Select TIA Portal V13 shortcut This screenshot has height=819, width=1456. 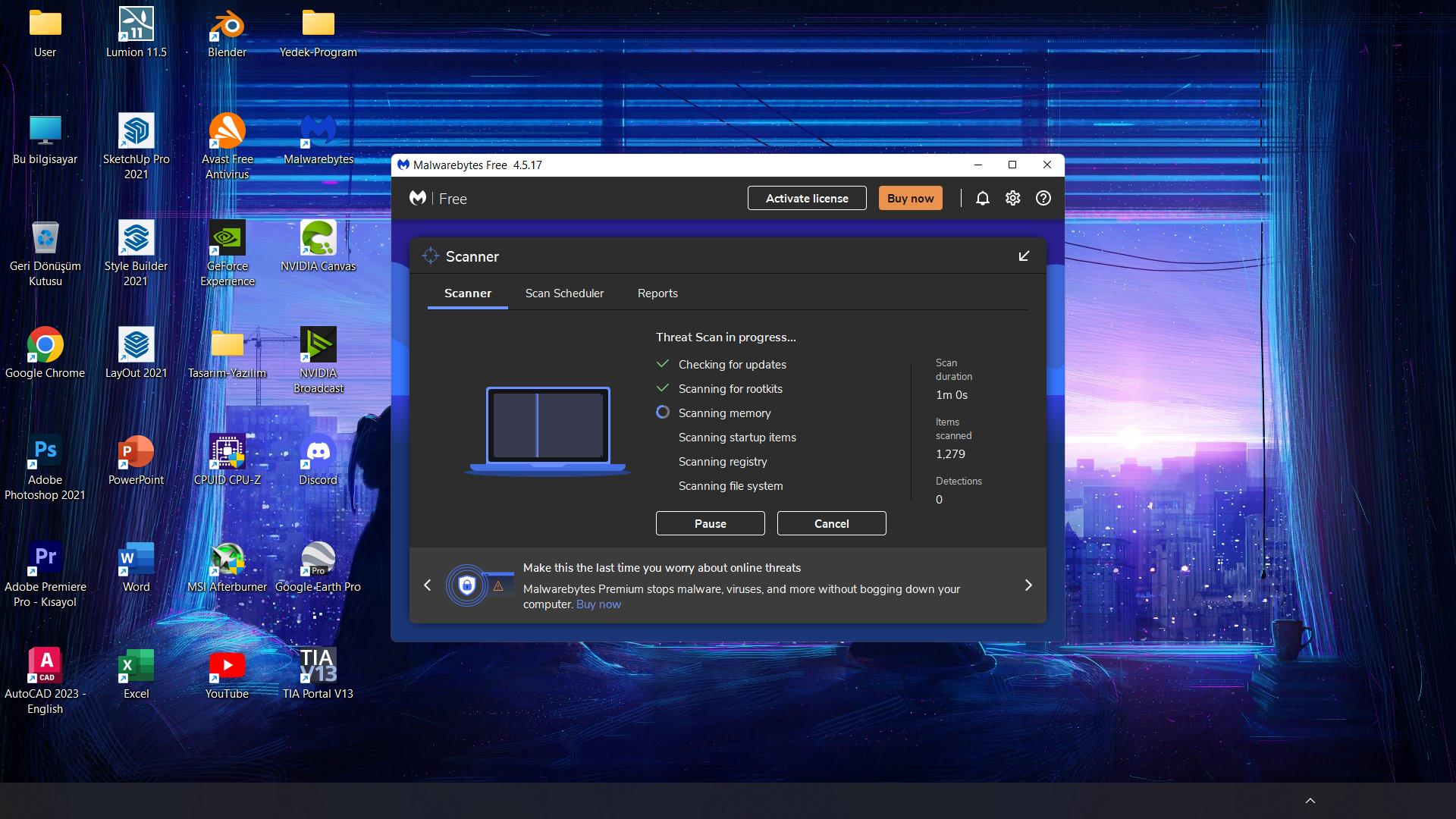coord(318,675)
